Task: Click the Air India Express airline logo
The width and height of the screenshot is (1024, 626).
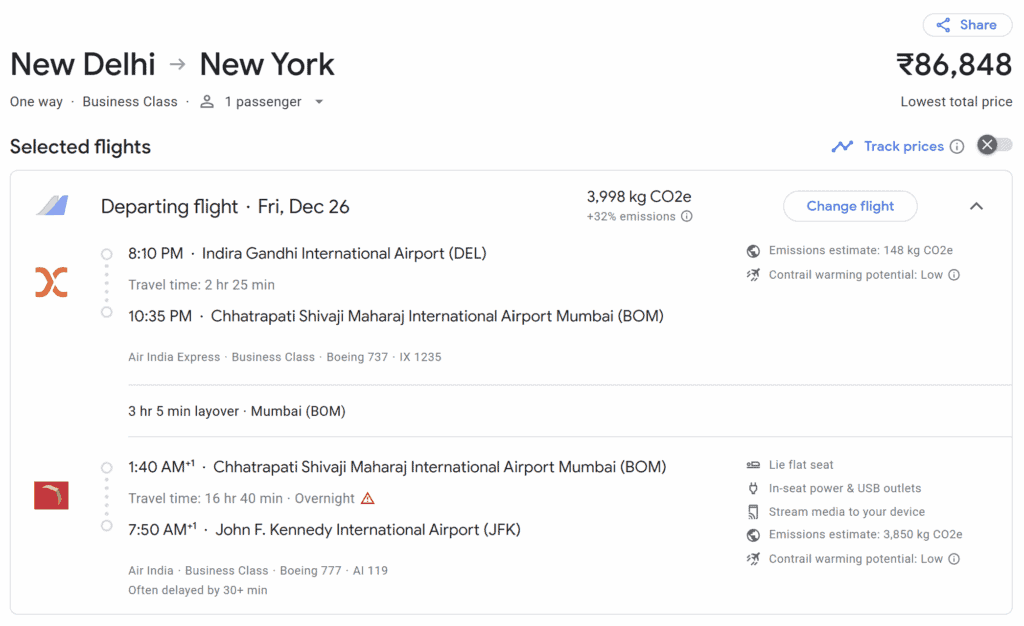Action: [x=50, y=281]
